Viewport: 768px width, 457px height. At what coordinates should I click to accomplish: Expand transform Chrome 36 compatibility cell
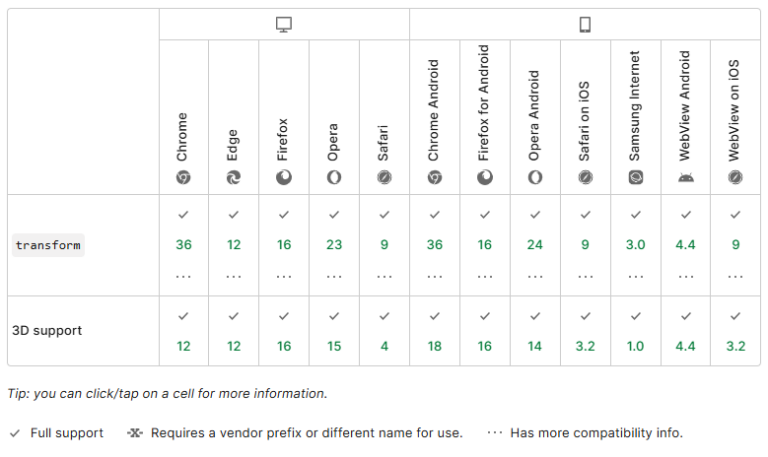(184, 245)
